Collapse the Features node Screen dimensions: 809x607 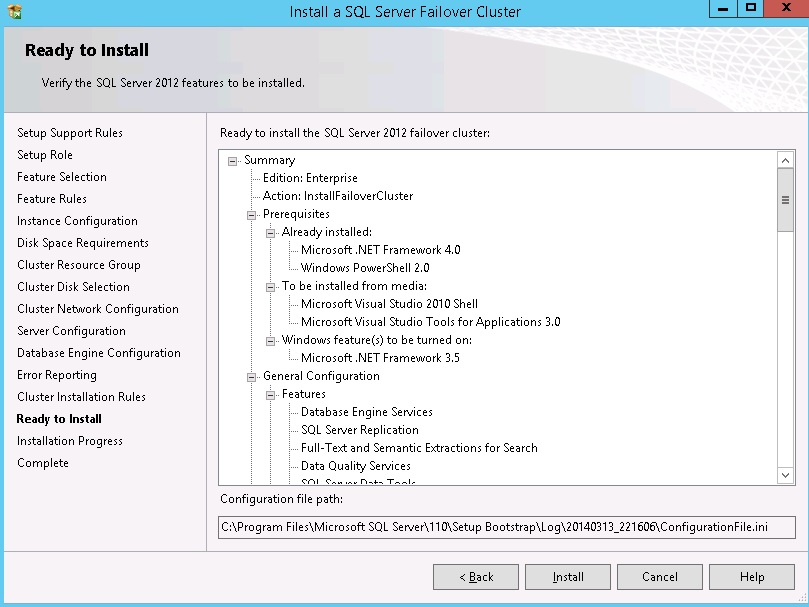pyautogui.click(x=270, y=395)
